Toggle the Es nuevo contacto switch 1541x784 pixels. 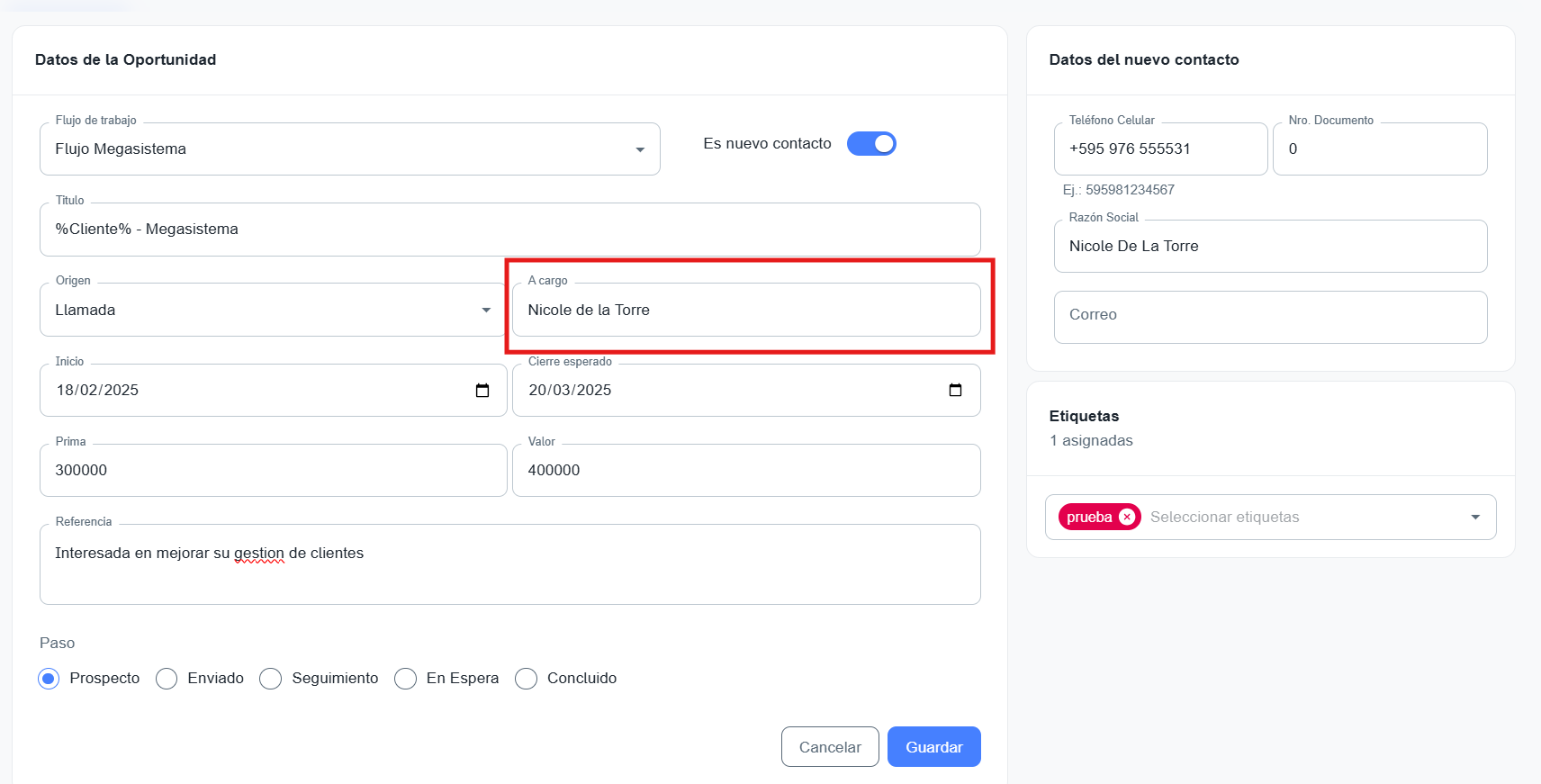[871, 144]
